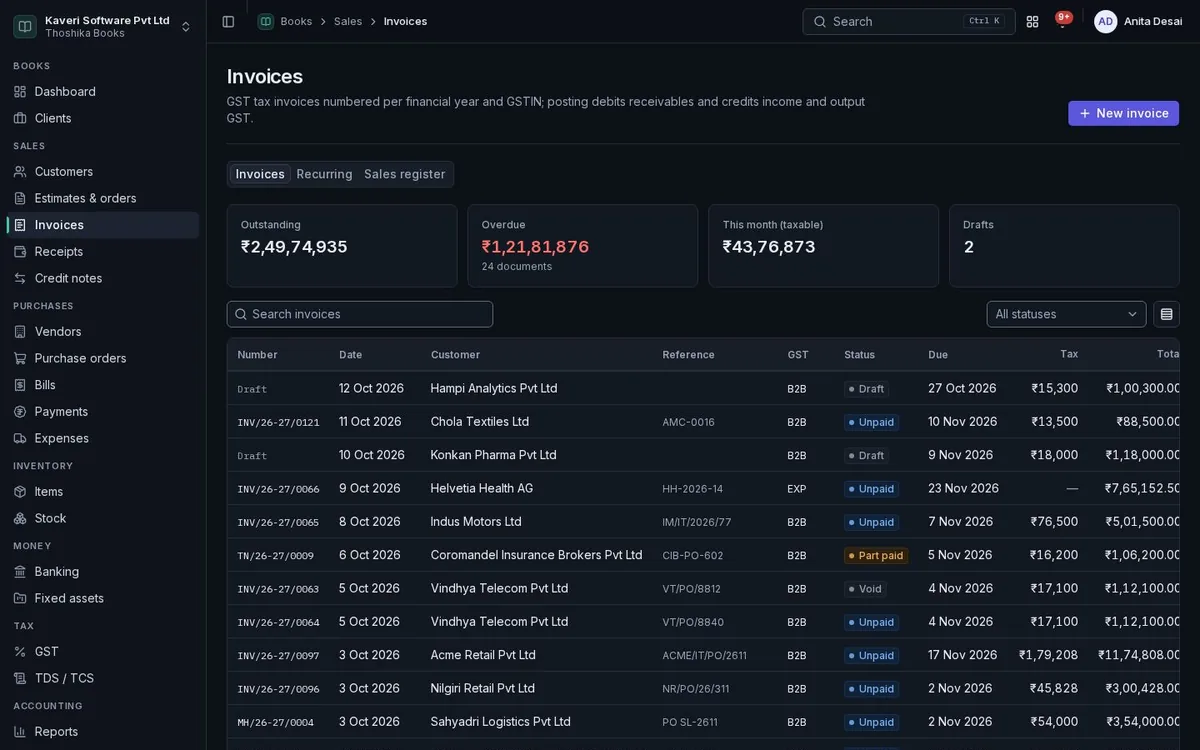Expand the All statuses filter dropdown

click(1066, 314)
